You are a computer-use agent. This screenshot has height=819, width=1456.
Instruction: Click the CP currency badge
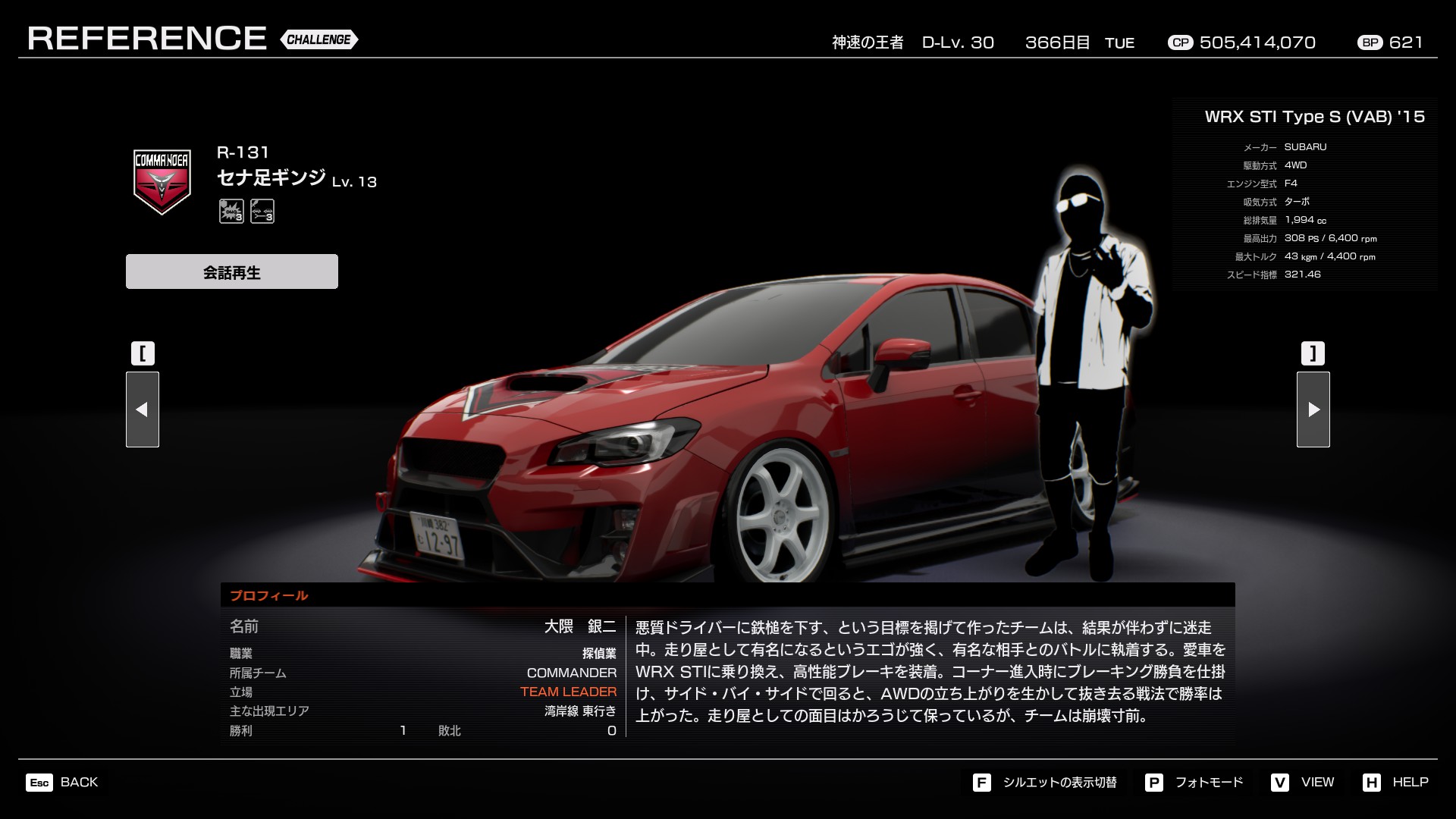1180,42
